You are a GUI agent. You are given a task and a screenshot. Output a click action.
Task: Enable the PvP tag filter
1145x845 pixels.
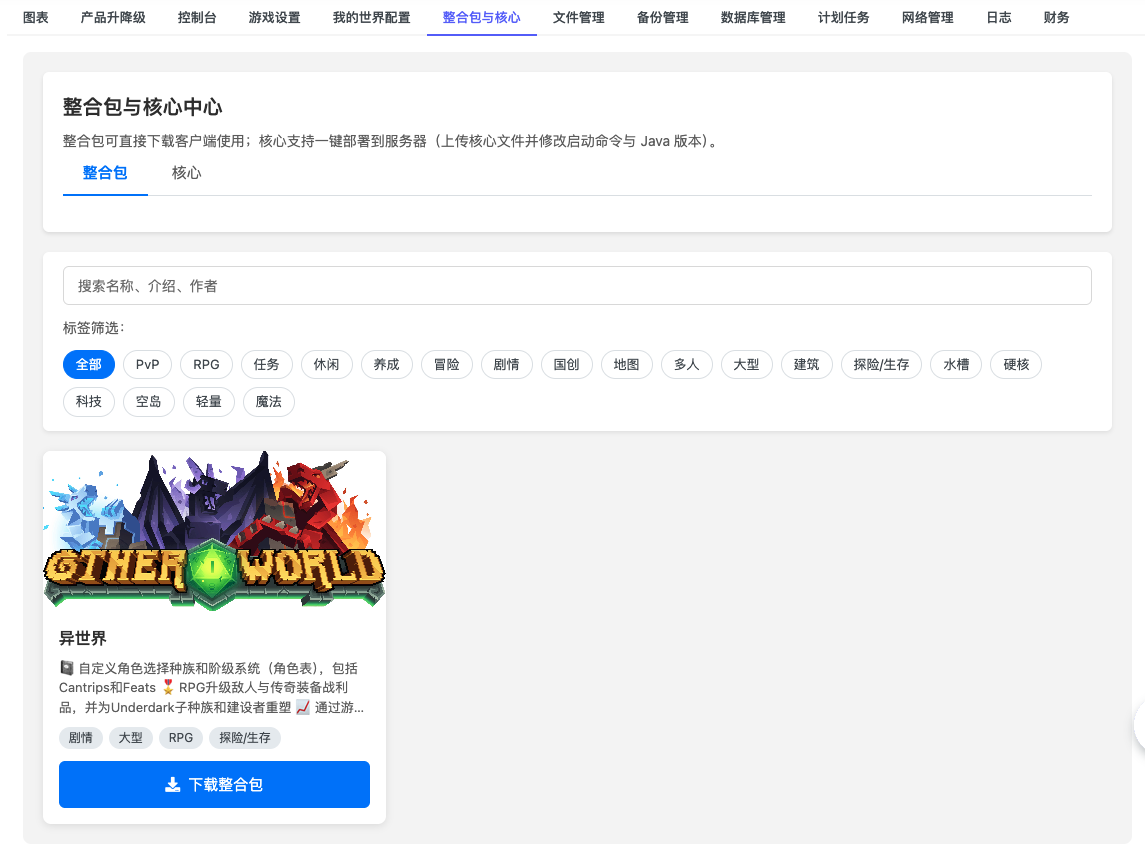pyautogui.click(x=147, y=364)
